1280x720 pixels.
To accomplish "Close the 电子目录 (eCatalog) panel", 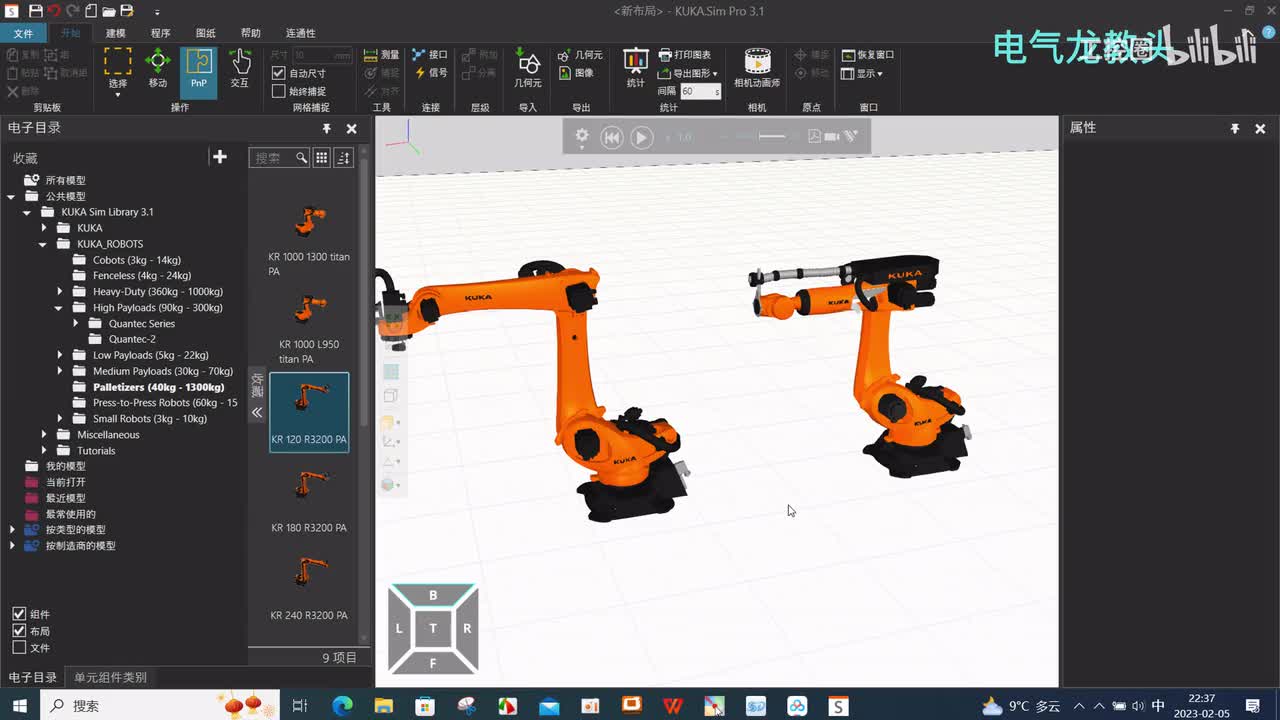I will [351, 128].
